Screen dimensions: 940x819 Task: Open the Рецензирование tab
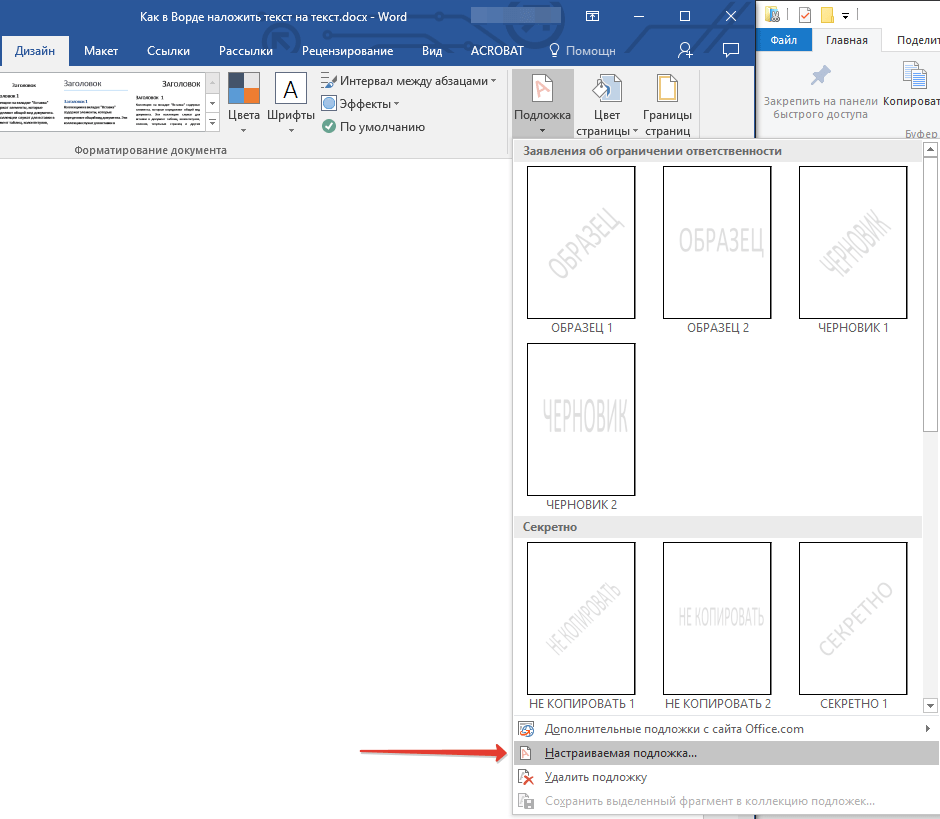tap(348, 51)
